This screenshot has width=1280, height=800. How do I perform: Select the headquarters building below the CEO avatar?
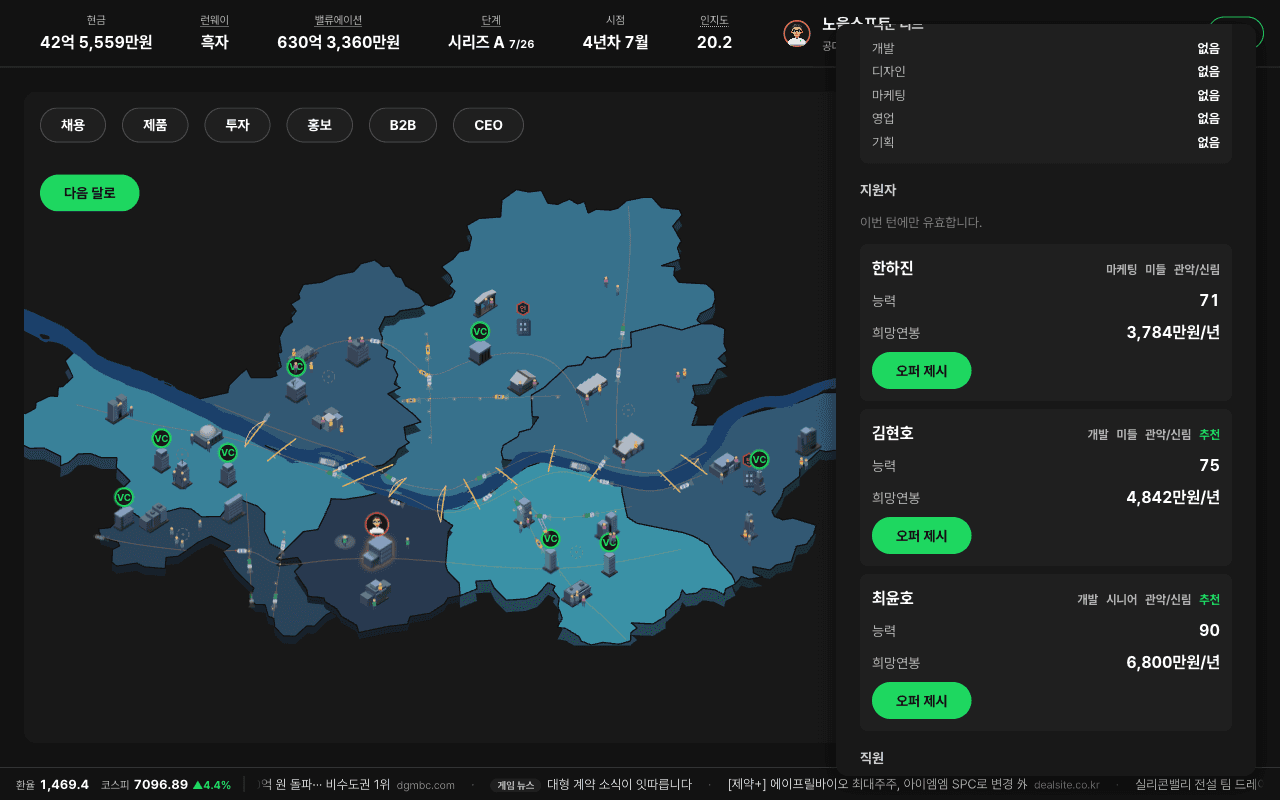click(x=378, y=552)
